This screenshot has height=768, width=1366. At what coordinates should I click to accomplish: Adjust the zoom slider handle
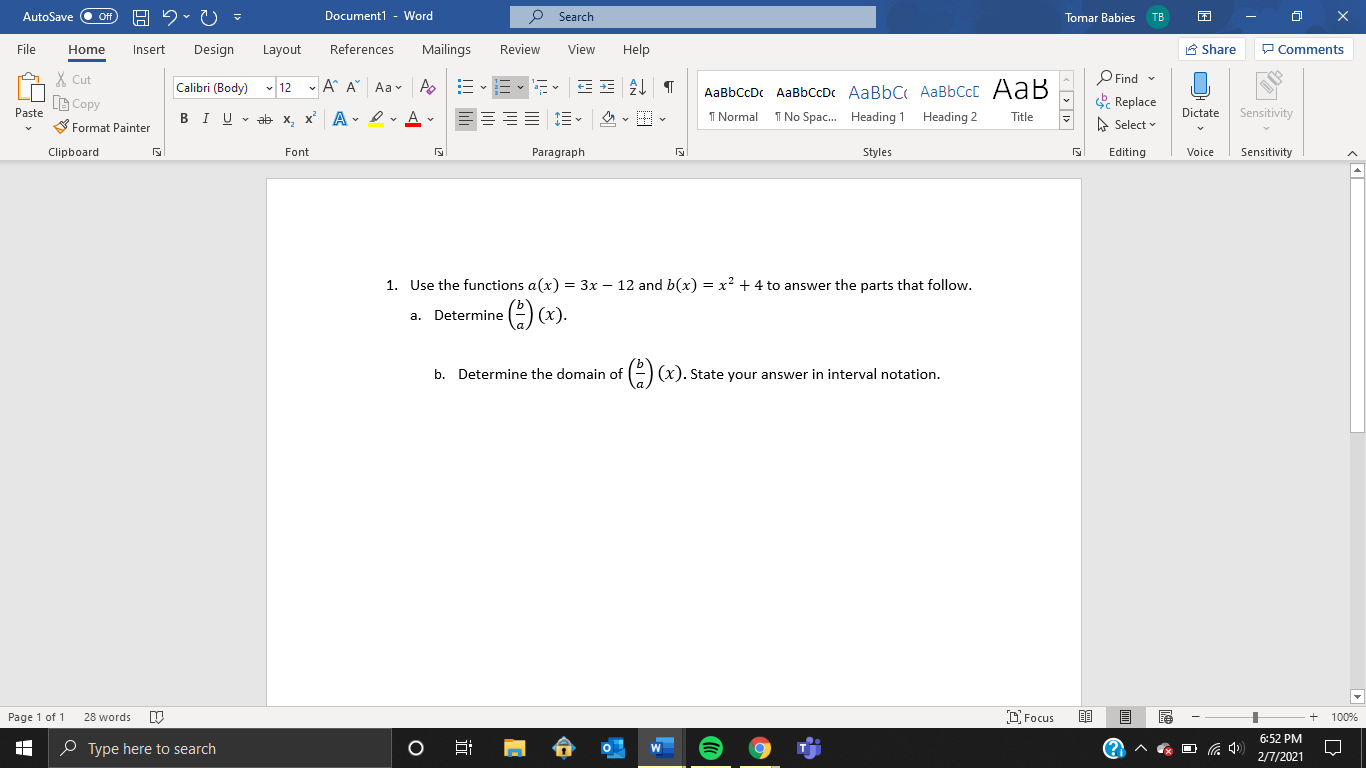point(1256,717)
